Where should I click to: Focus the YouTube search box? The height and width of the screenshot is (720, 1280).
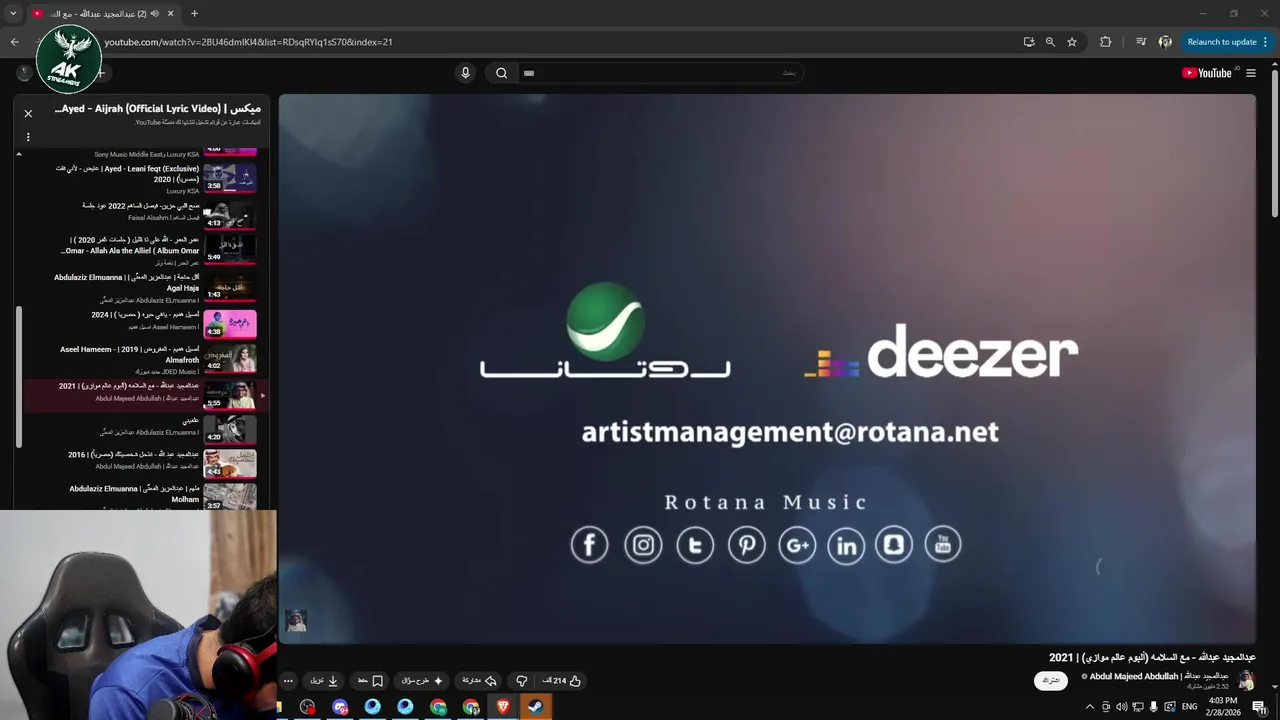660,73
